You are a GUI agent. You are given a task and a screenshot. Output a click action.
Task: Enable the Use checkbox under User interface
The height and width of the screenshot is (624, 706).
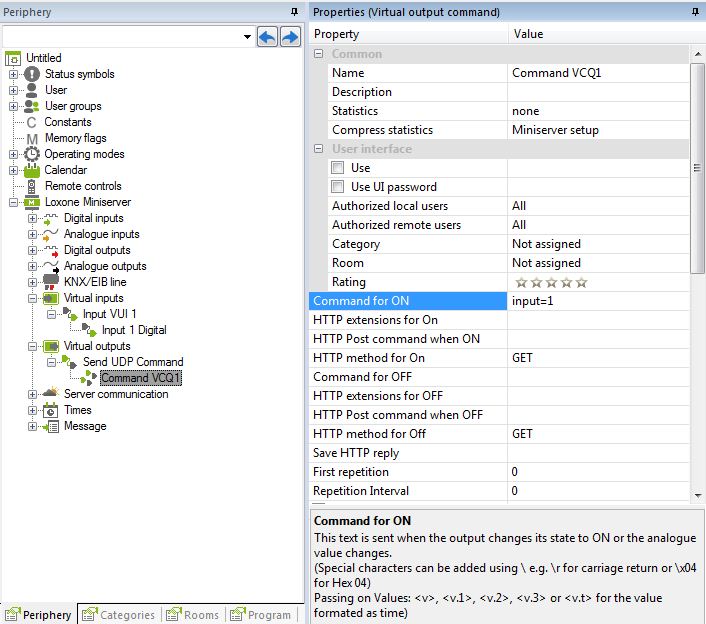337,168
